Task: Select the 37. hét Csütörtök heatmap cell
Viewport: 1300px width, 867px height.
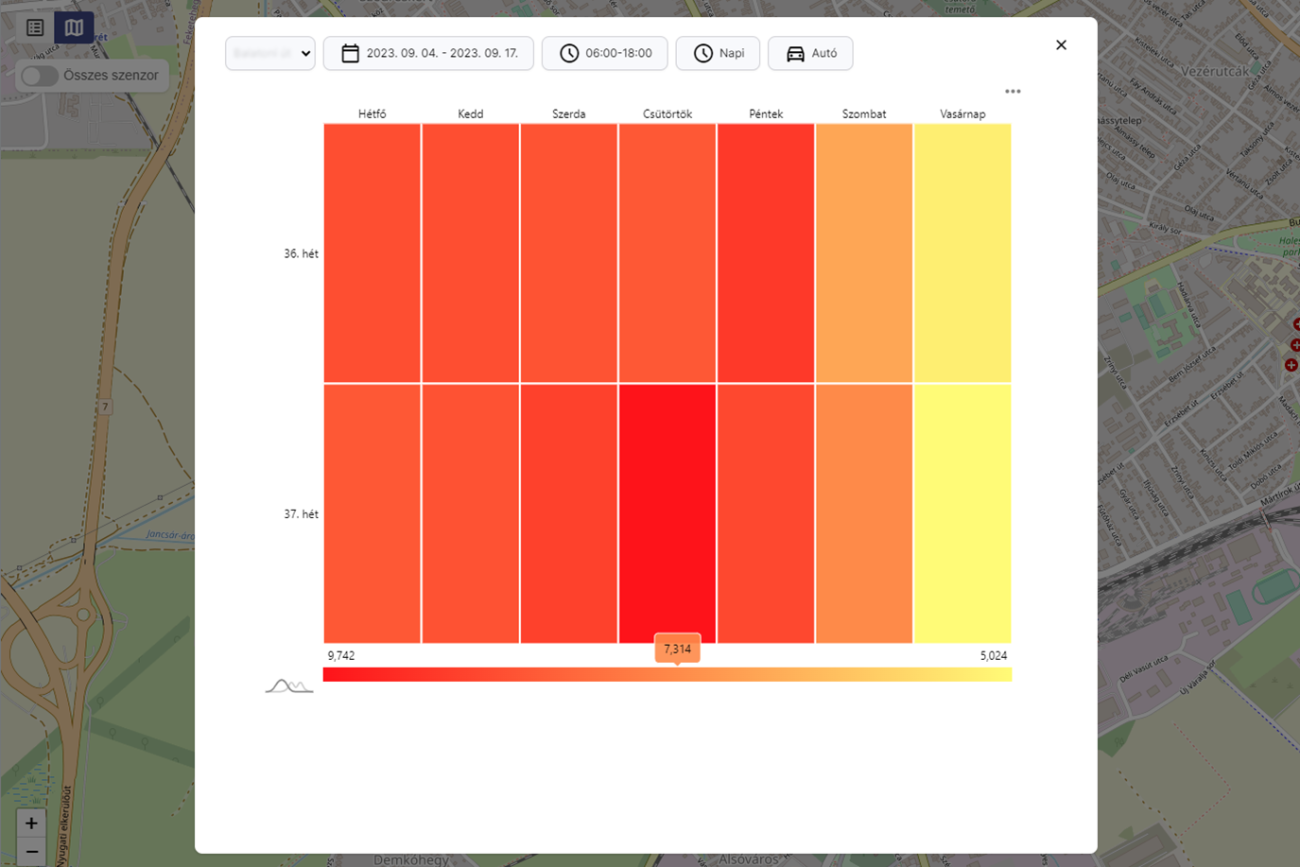Action: click(667, 513)
